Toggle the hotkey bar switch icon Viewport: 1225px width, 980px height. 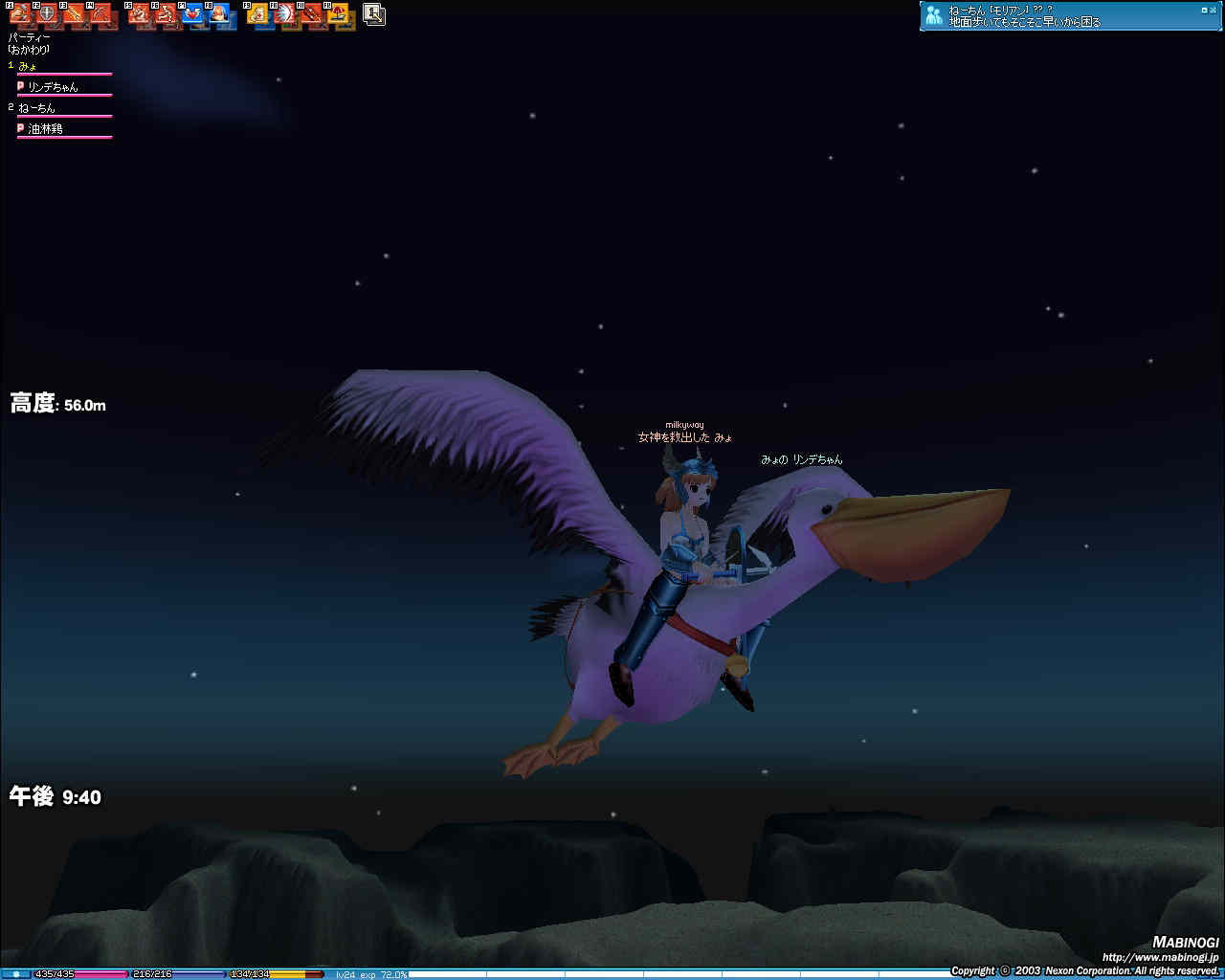[x=374, y=14]
